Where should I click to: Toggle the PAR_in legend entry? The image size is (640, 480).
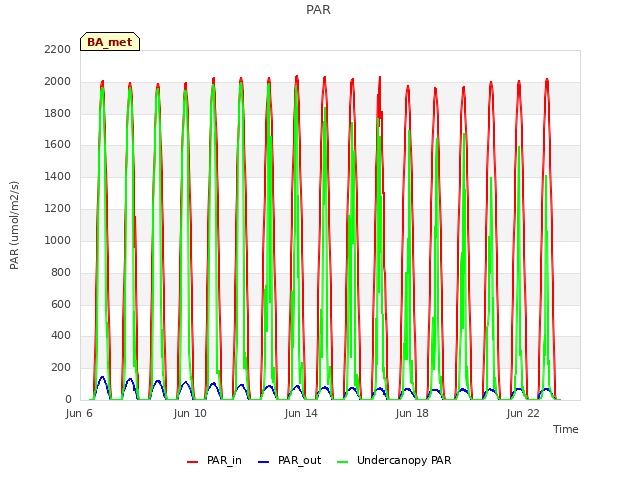pyautogui.click(x=214, y=460)
